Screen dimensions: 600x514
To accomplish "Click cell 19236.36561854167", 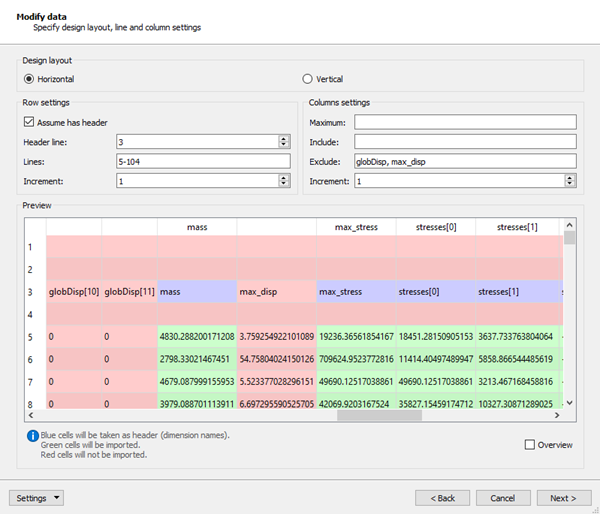I will (x=356, y=336).
